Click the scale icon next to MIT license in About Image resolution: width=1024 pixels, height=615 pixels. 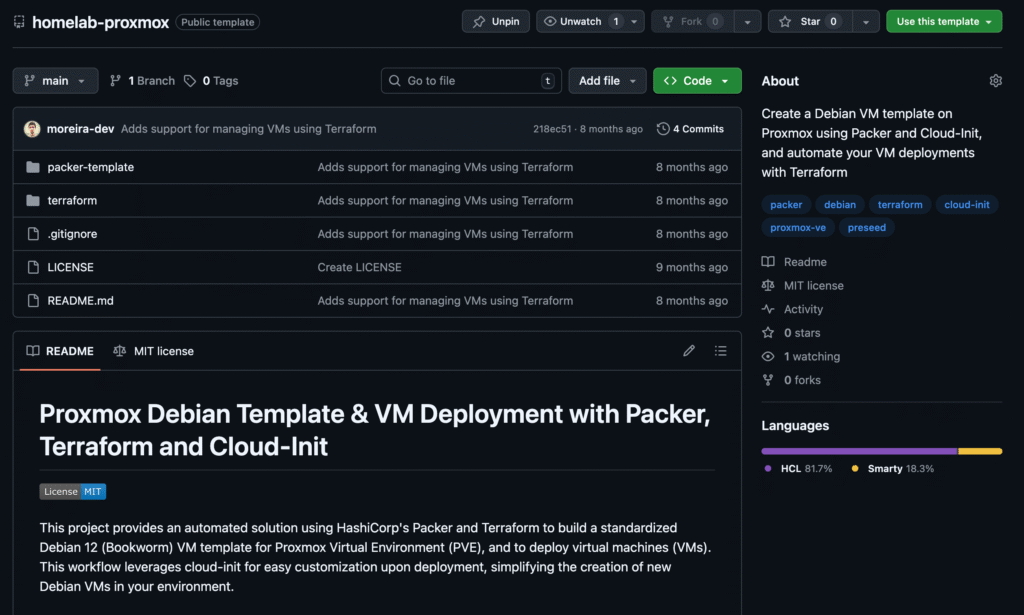[x=768, y=285]
